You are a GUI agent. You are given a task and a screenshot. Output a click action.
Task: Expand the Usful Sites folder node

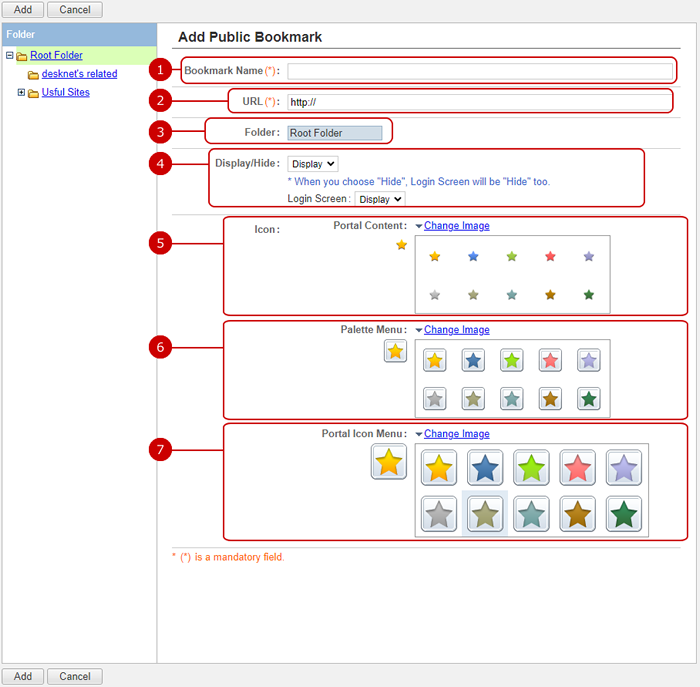(x=21, y=92)
